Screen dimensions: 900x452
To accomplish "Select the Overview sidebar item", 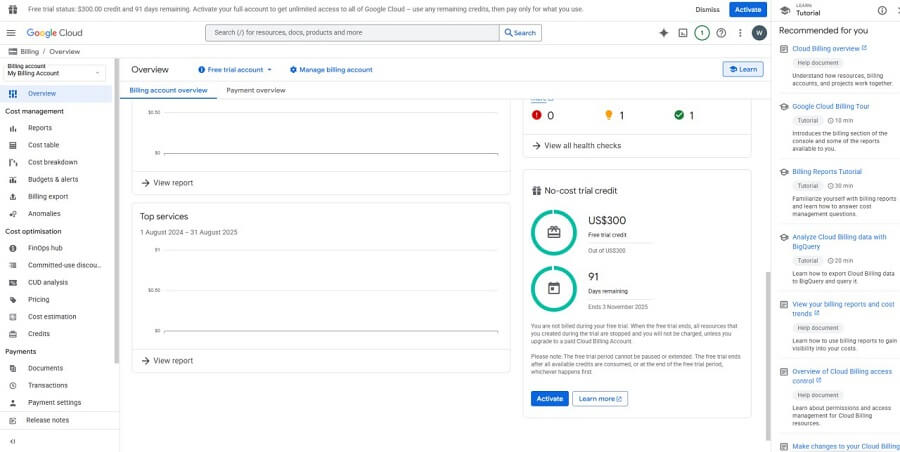I will pyautogui.click(x=56, y=94).
